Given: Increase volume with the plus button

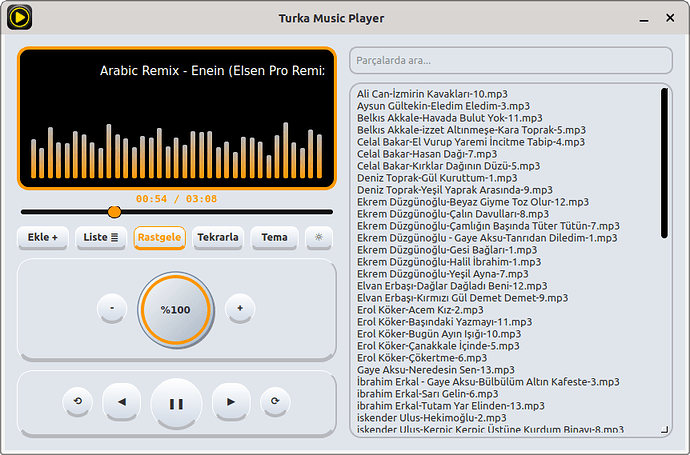Looking at the screenshot, I should coord(239,309).
